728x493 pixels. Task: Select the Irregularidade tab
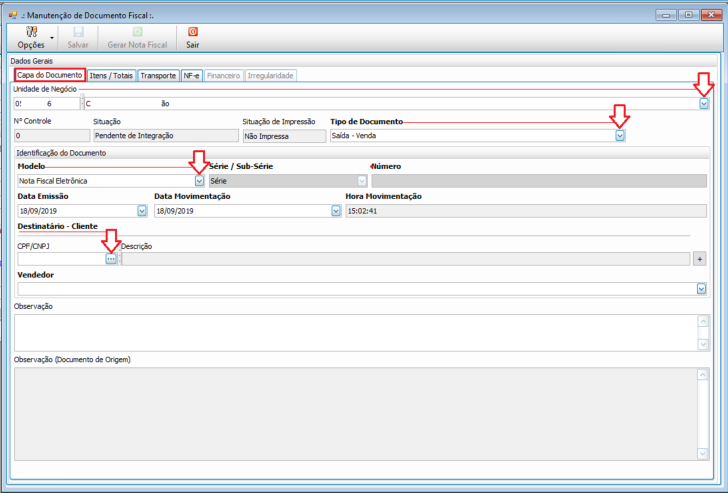[x=270, y=76]
